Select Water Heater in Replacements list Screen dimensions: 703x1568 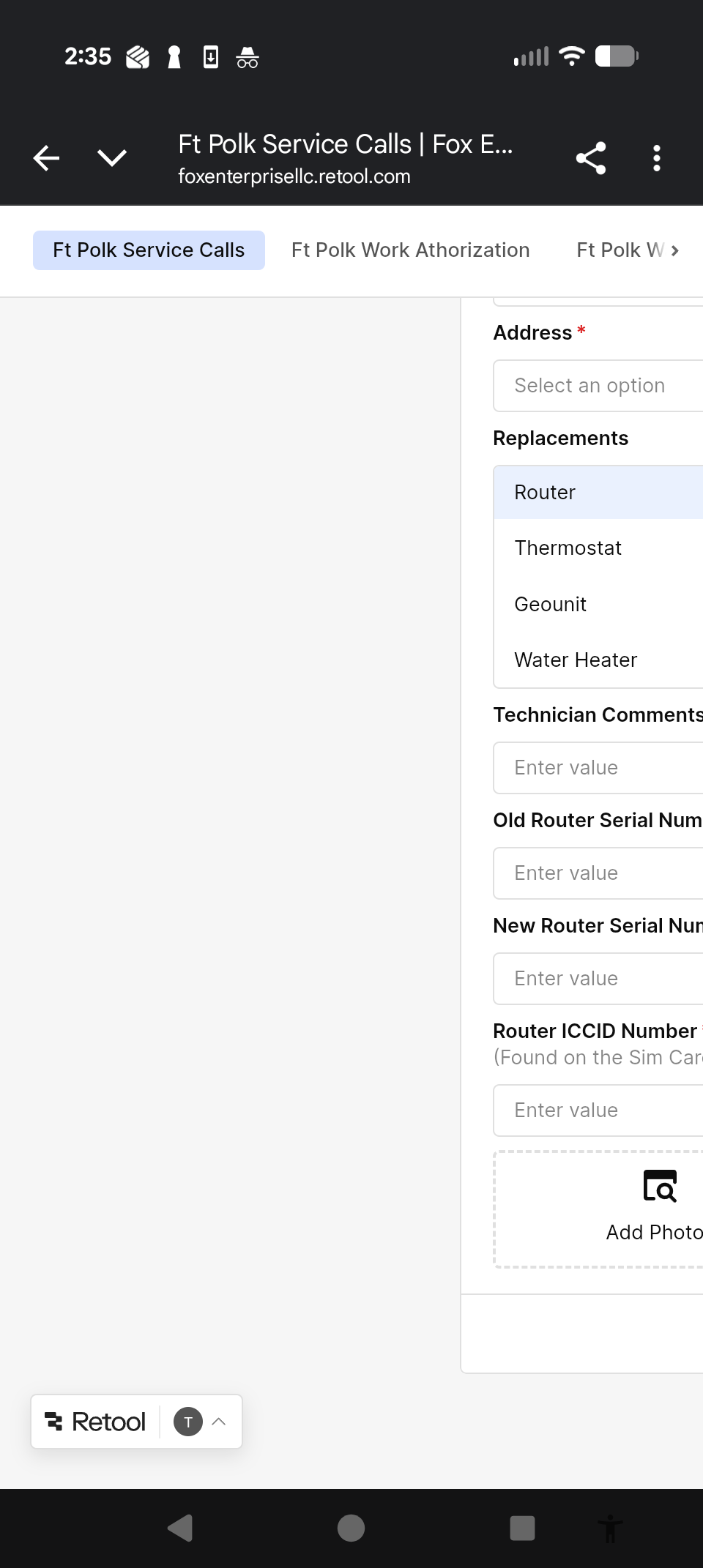598,660
